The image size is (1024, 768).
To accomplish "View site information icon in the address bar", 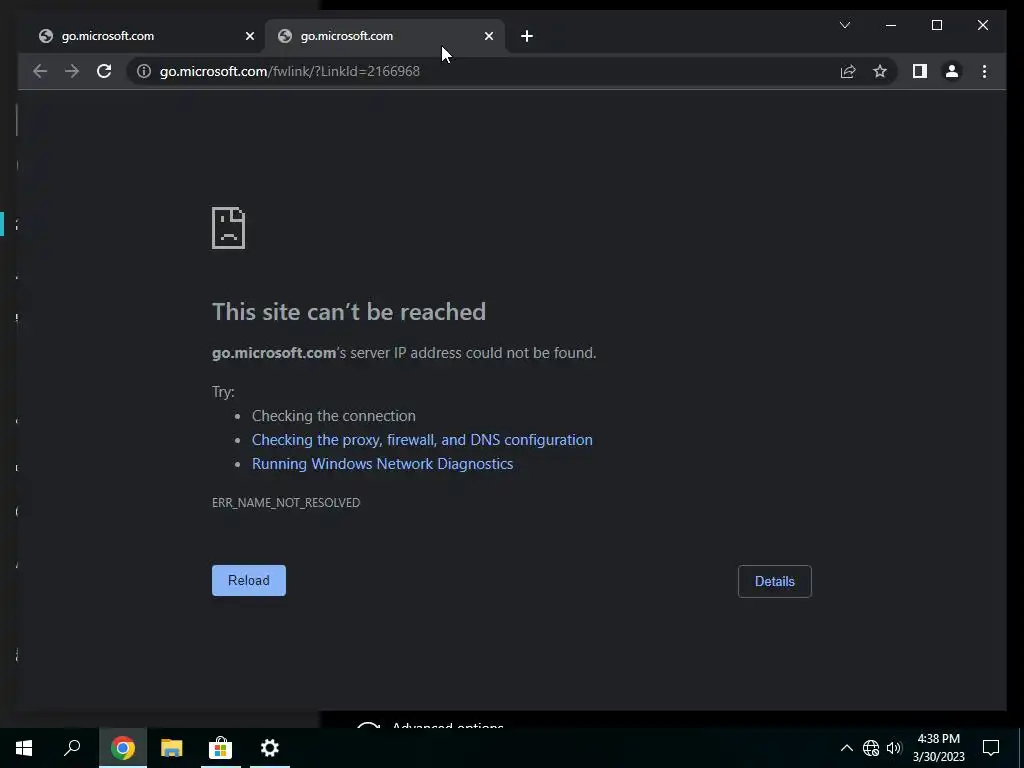I will coord(144,71).
